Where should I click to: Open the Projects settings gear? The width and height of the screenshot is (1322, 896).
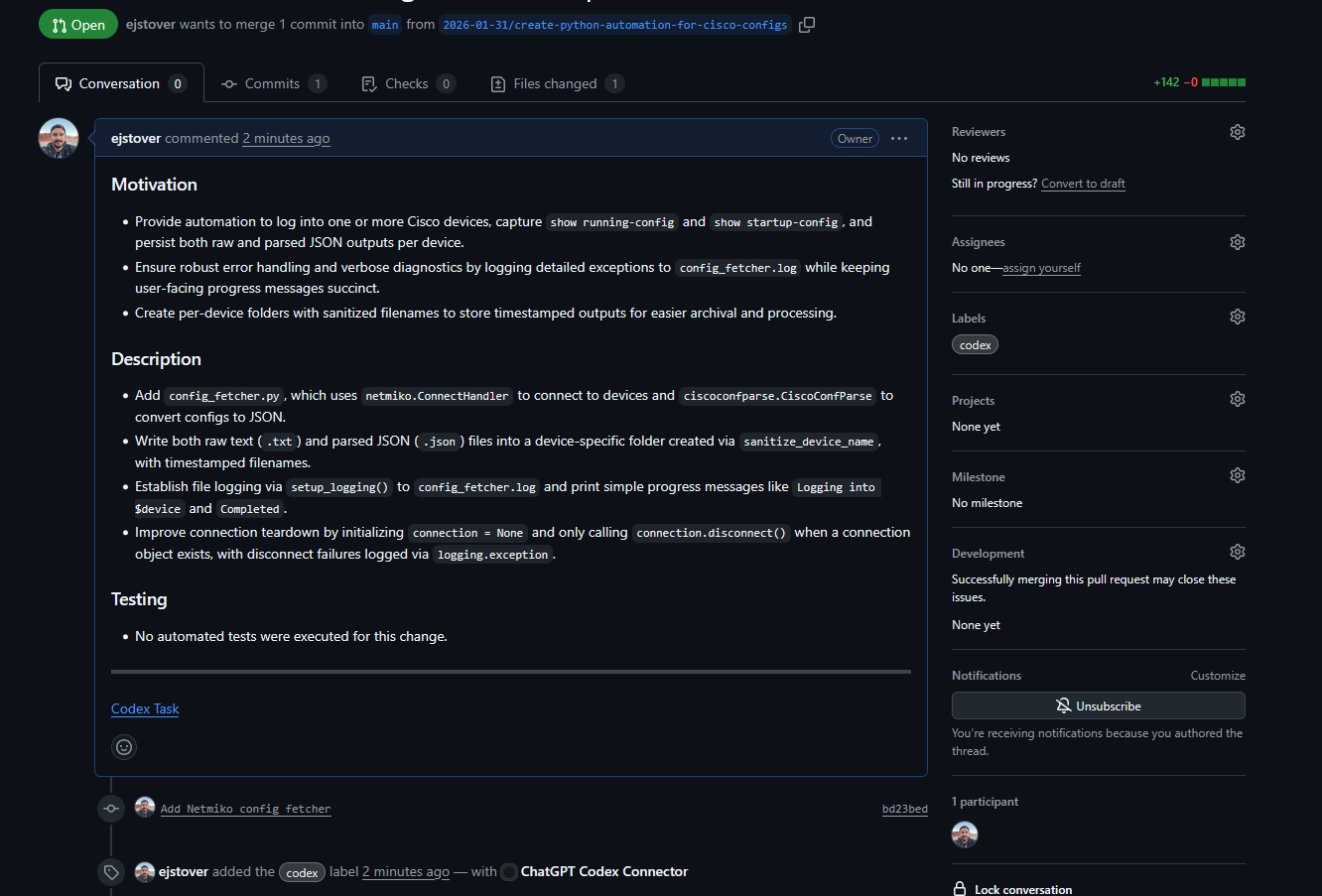pos(1237,398)
